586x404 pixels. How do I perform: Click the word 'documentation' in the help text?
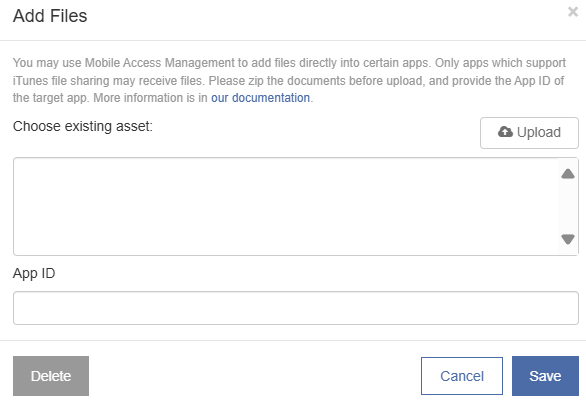point(271,98)
